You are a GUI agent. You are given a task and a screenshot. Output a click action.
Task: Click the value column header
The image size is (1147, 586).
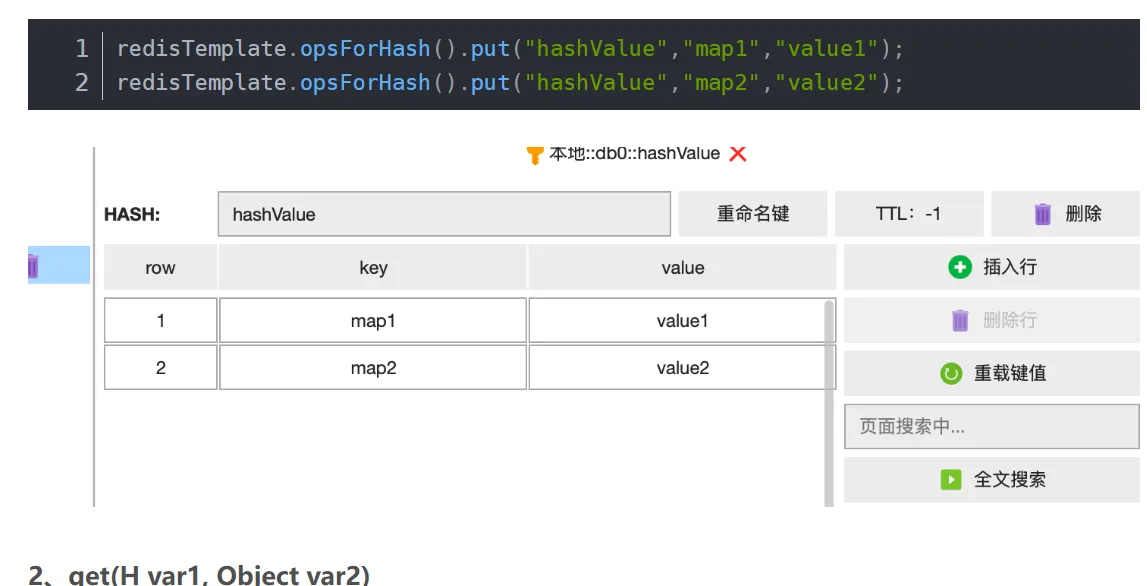[x=682, y=268]
